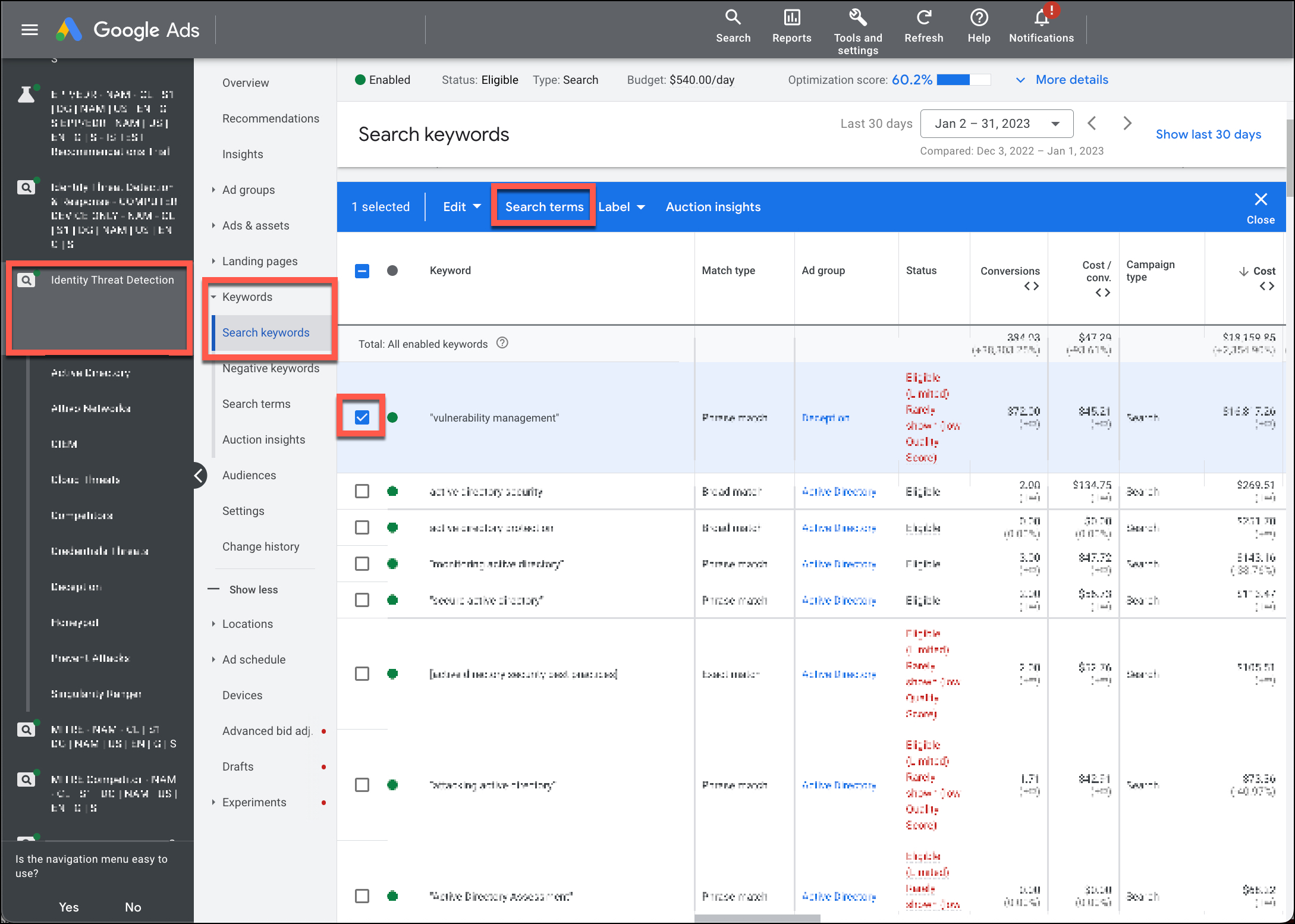Click Search terms button in blue bar

pos(544,207)
